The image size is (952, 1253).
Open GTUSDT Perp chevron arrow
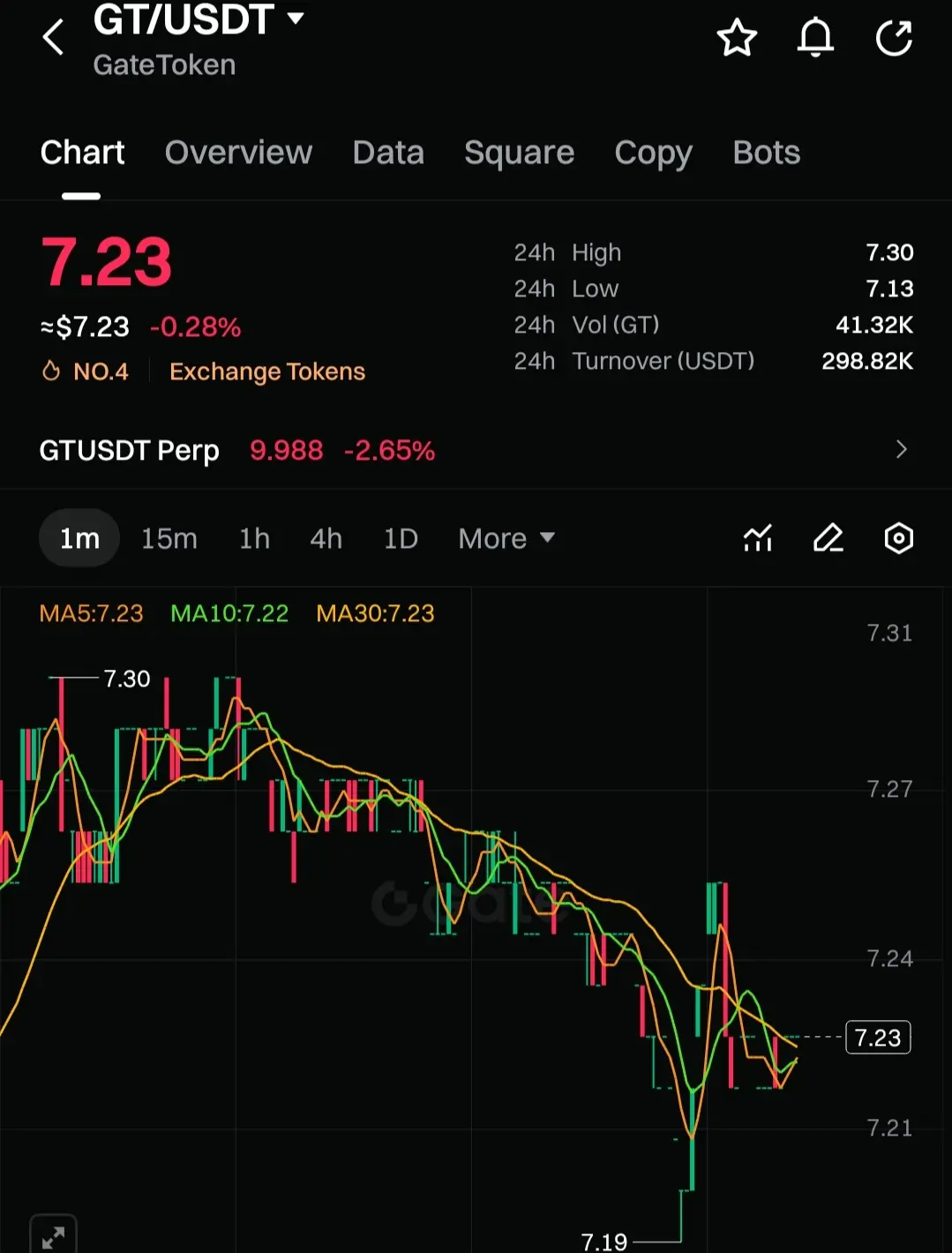[x=901, y=449]
